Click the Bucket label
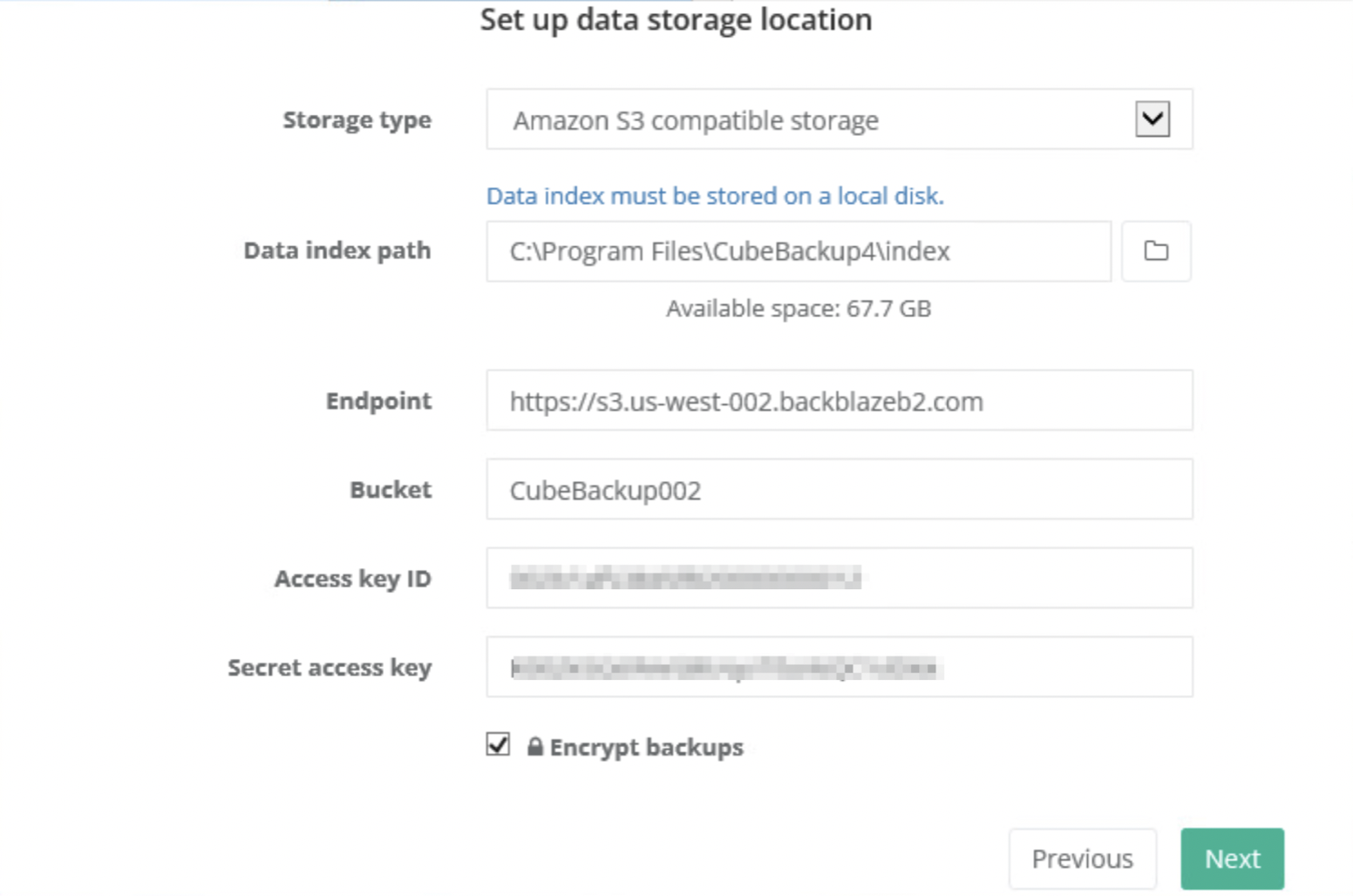Viewport: 1353px width, 896px height. (391, 490)
